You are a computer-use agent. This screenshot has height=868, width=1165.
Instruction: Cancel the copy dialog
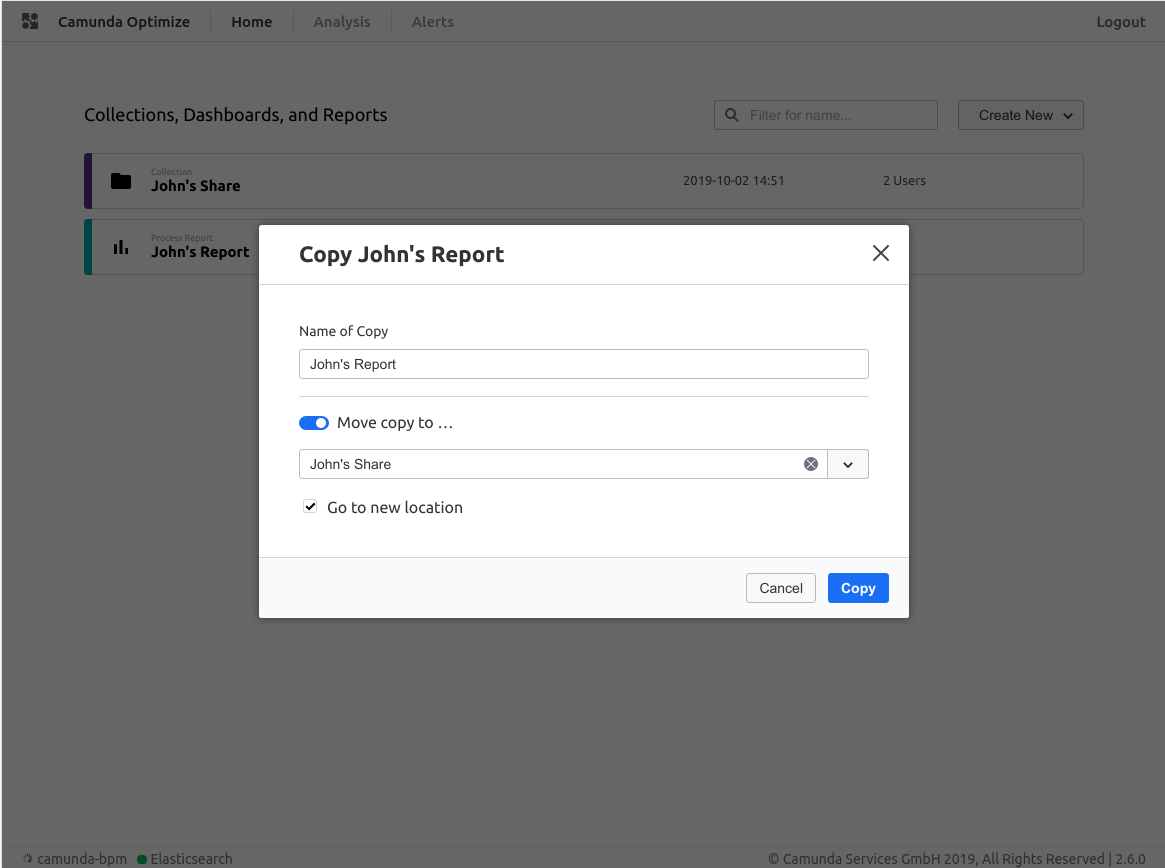tap(780, 587)
